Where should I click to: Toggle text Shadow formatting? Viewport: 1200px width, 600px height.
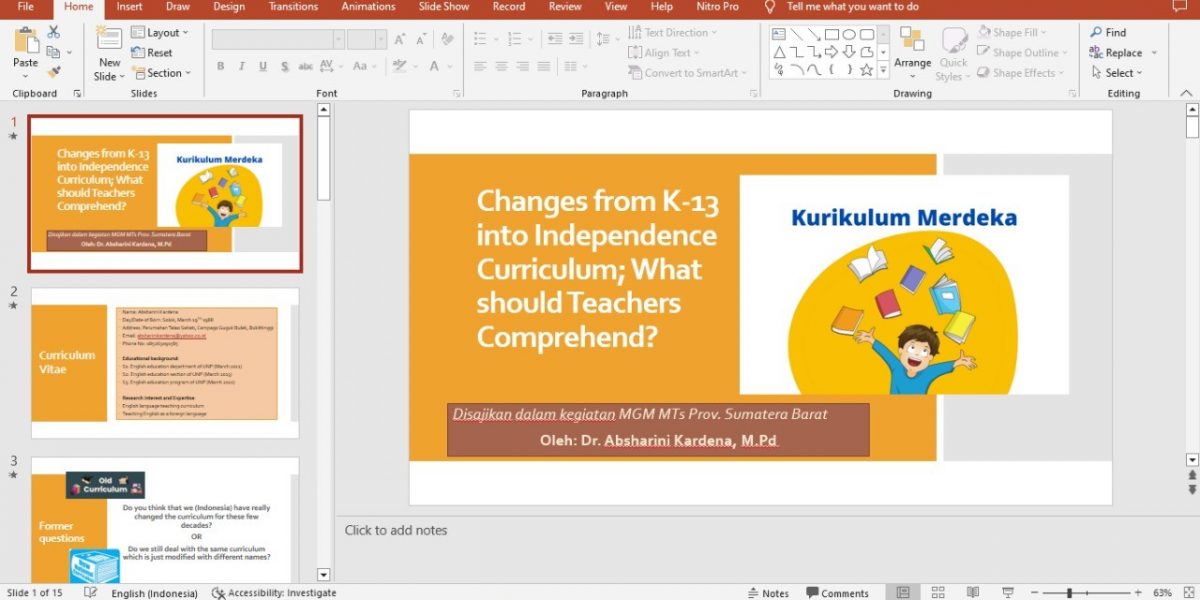point(284,67)
